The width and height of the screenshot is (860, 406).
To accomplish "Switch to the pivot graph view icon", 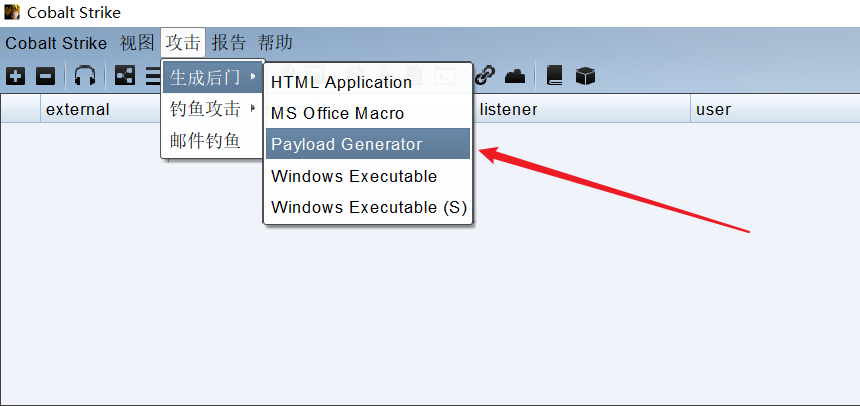I will coord(124,76).
